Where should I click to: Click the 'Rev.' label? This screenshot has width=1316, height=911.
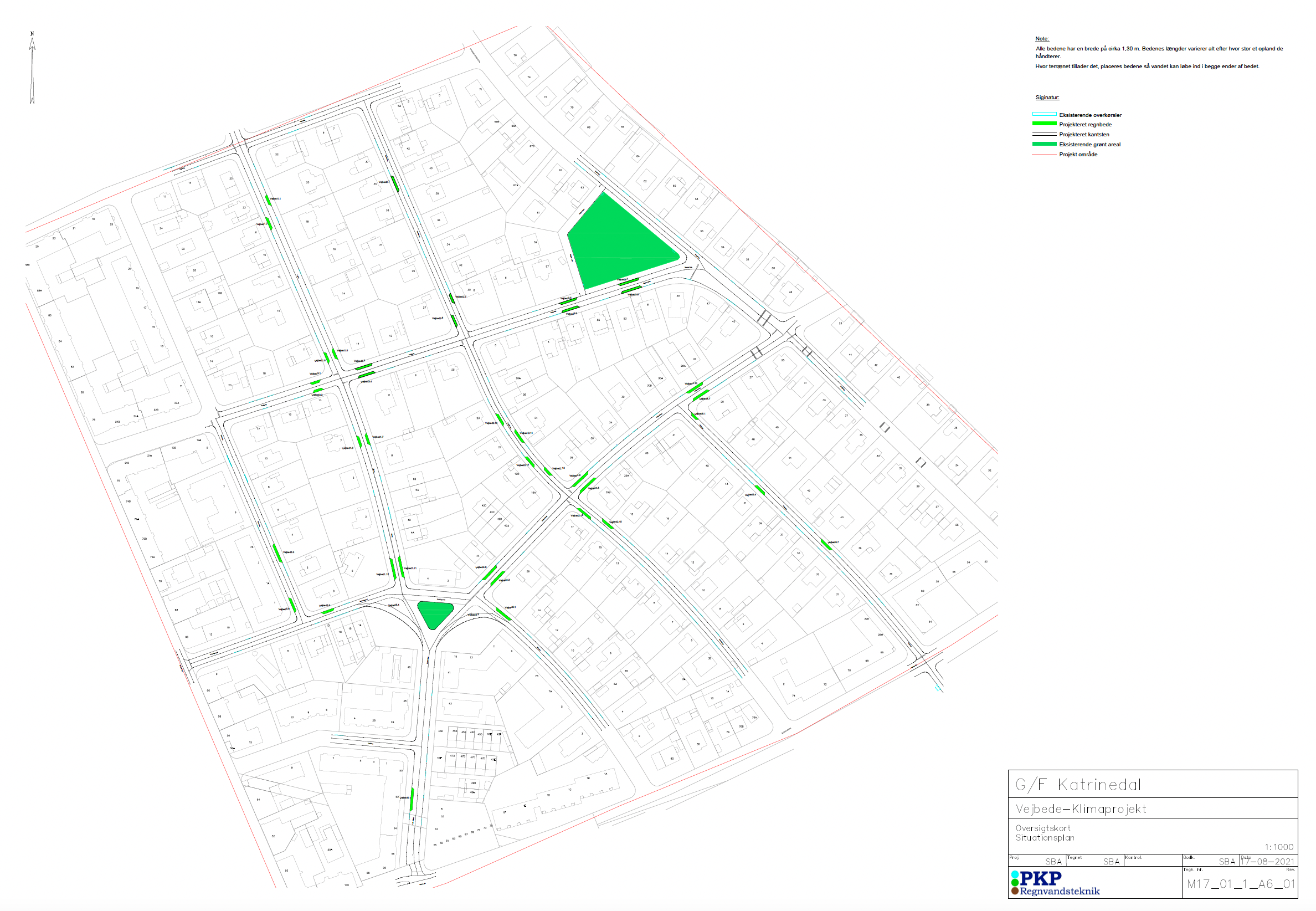pyautogui.click(x=1291, y=870)
